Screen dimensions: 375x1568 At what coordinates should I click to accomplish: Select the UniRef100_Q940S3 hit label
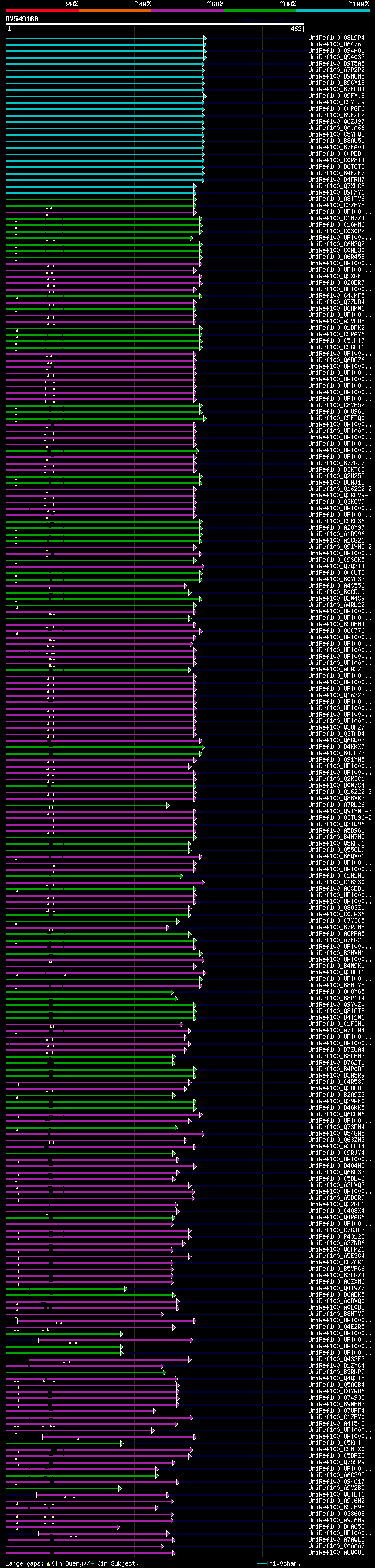(337, 57)
